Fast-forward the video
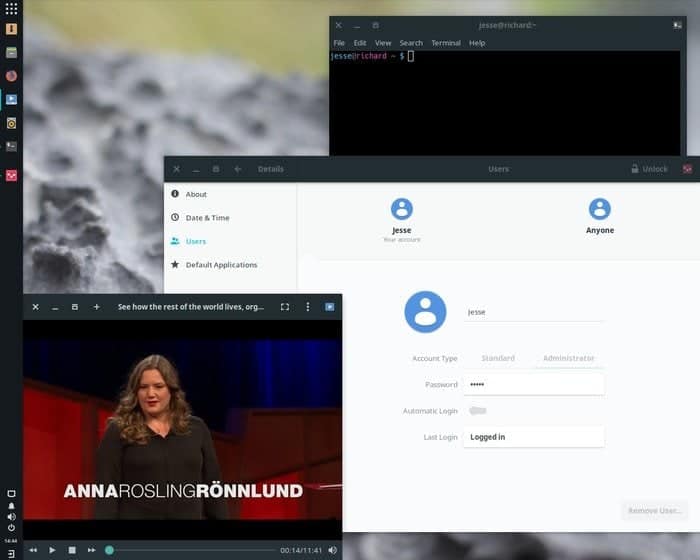The height and width of the screenshot is (560, 700). 91,550
